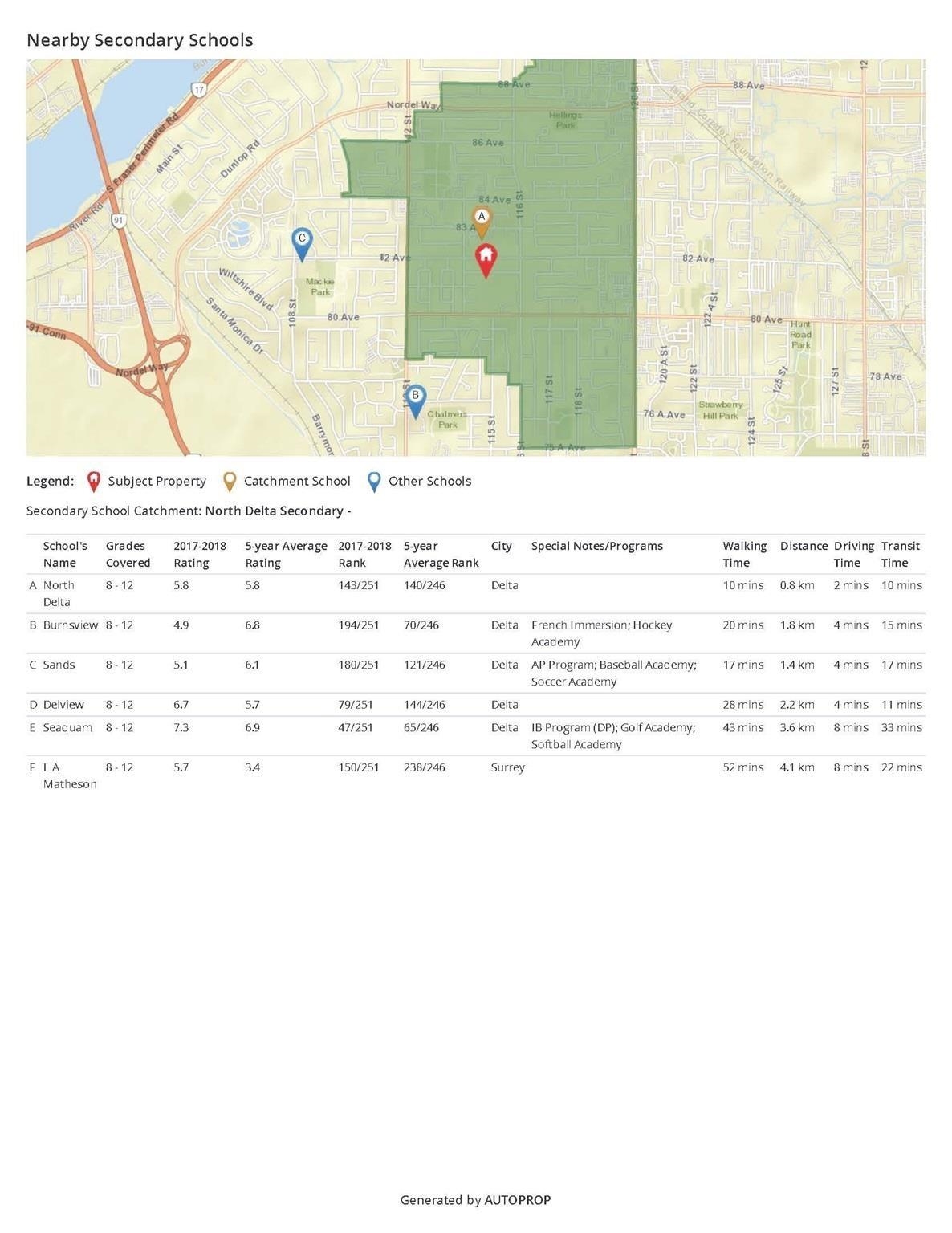Click the Special Notes/Programs column header
The image size is (952, 1233).
tap(596, 546)
